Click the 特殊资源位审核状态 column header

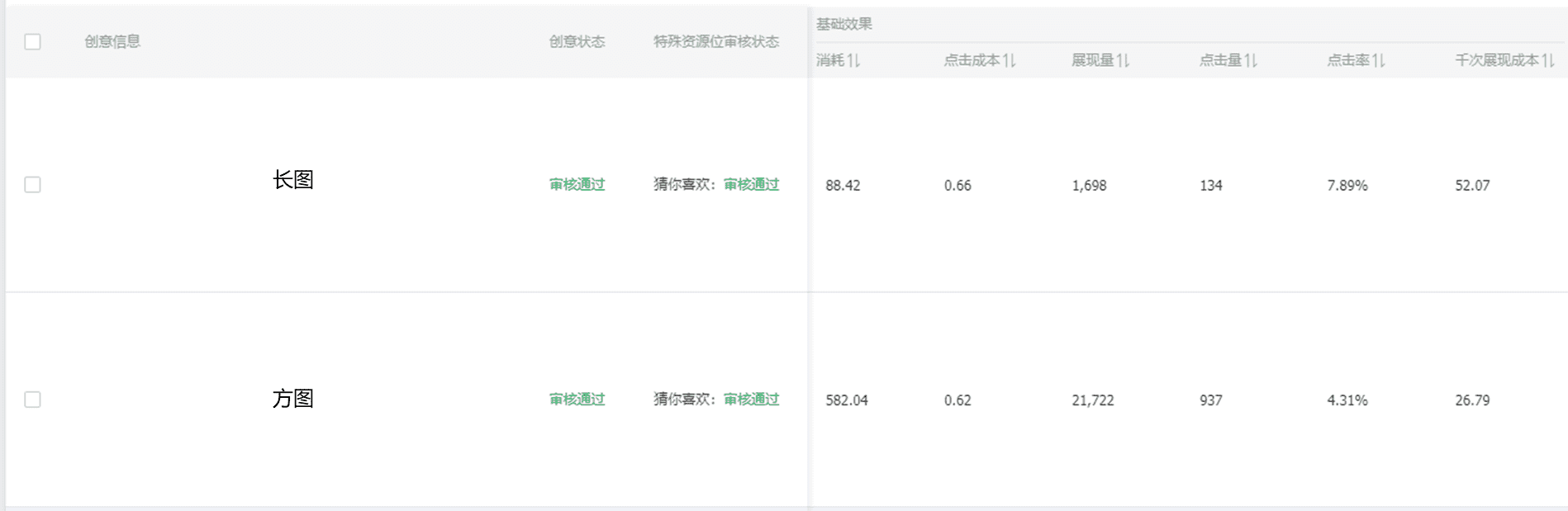716,41
